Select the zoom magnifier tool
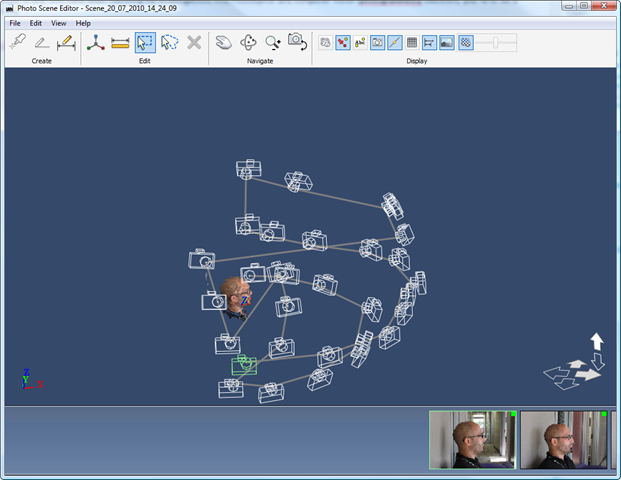 pos(273,43)
